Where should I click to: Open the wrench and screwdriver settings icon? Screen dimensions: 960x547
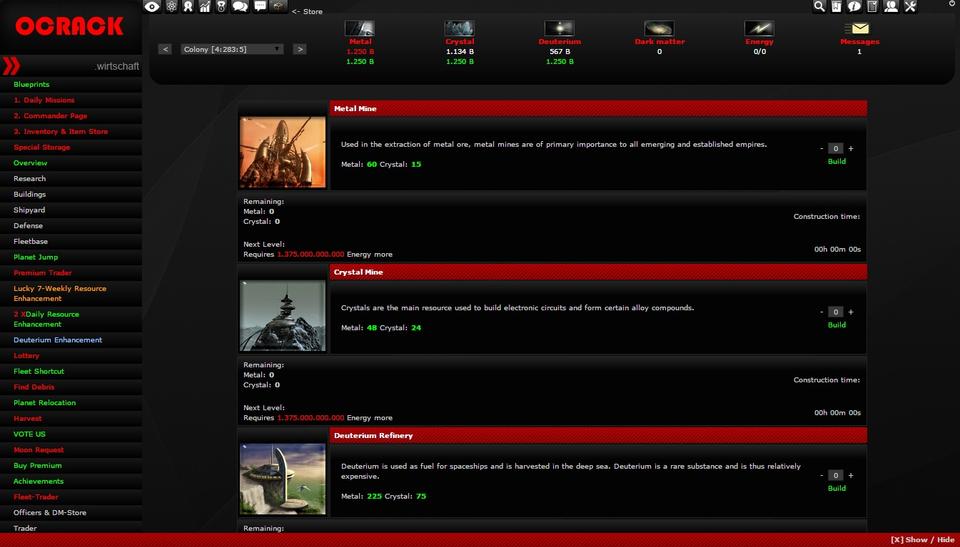pos(910,6)
